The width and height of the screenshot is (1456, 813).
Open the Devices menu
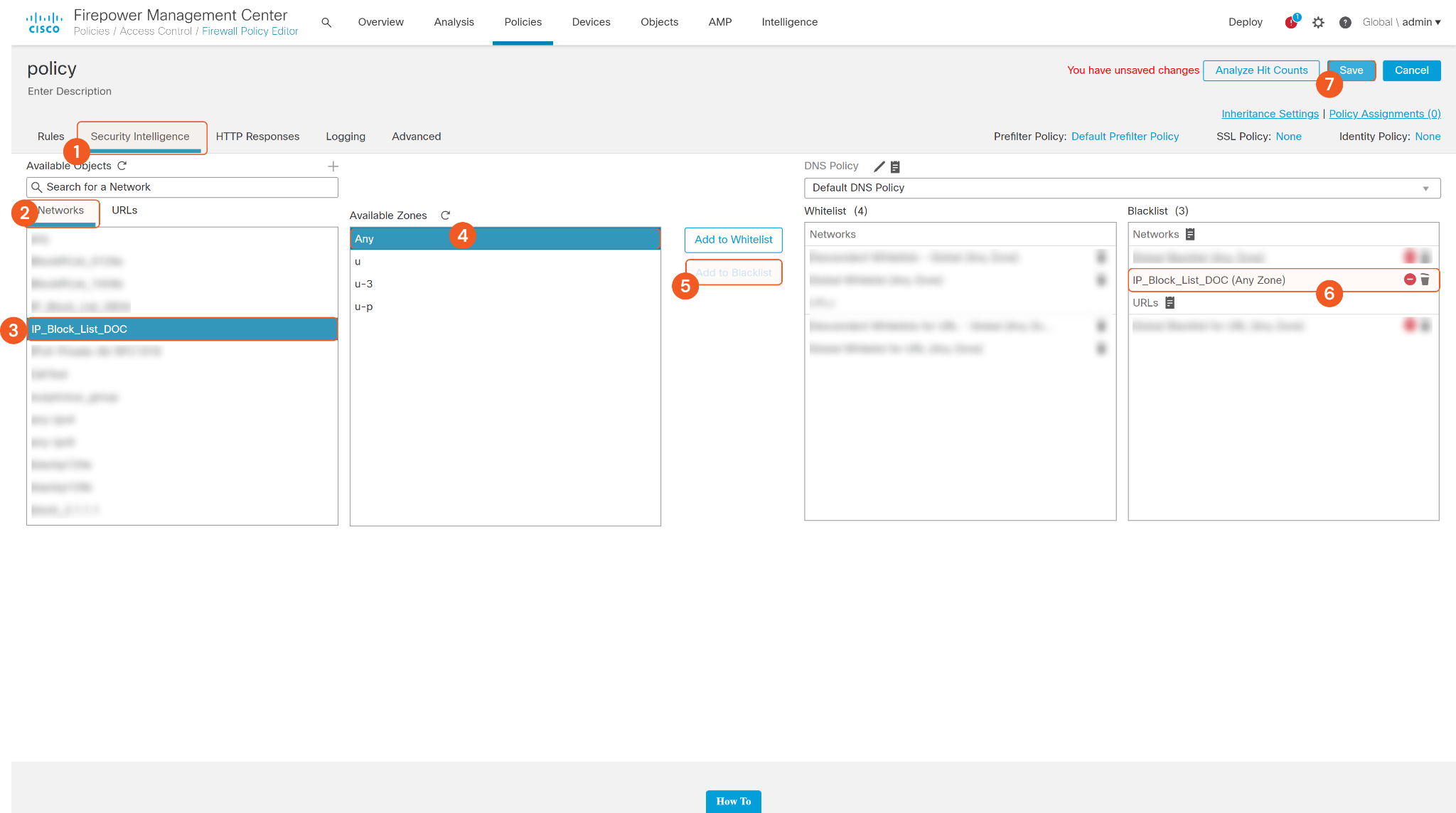[x=591, y=22]
